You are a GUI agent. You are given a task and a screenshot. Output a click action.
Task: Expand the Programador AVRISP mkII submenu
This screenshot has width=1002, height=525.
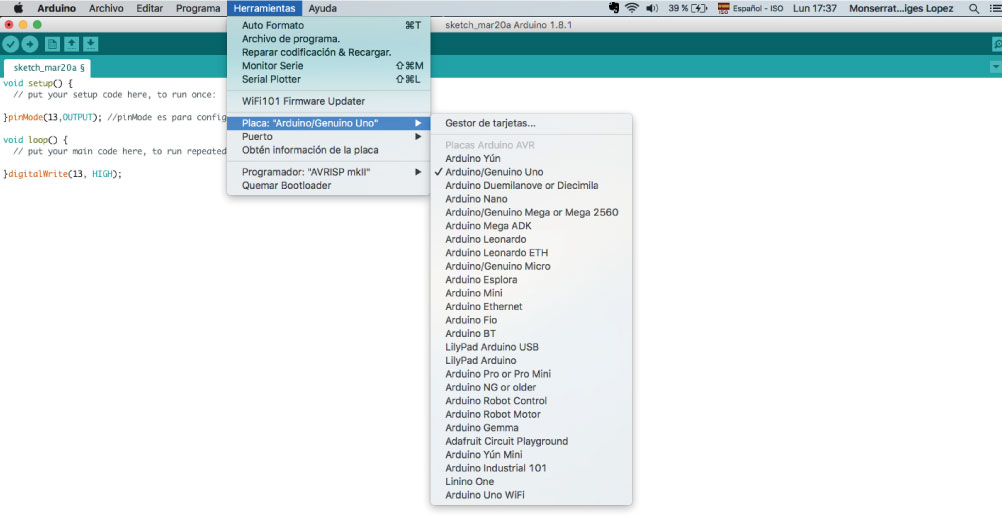point(328,172)
